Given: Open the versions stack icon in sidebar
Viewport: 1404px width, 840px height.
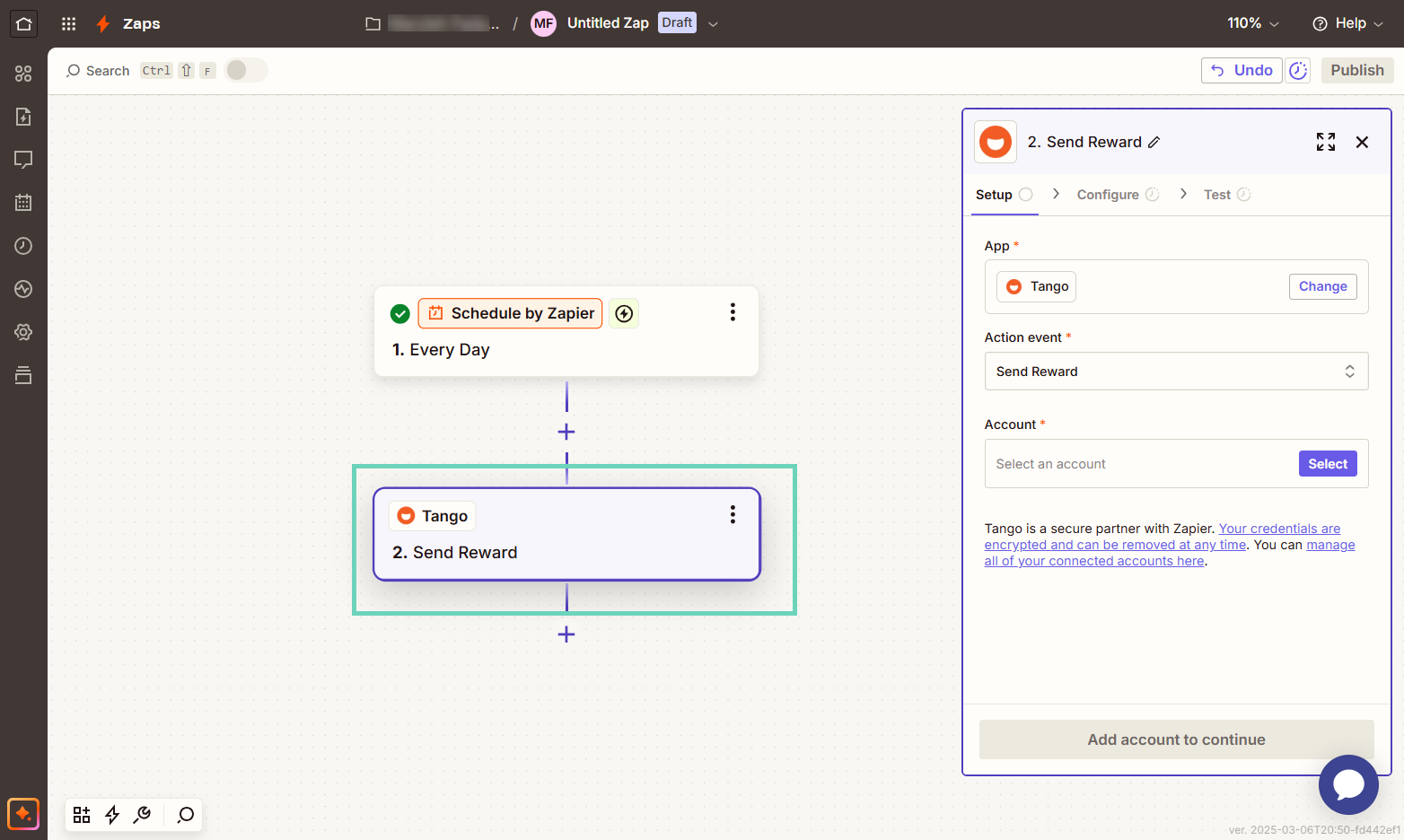Looking at the screenshot, I should tap(23, 375).
